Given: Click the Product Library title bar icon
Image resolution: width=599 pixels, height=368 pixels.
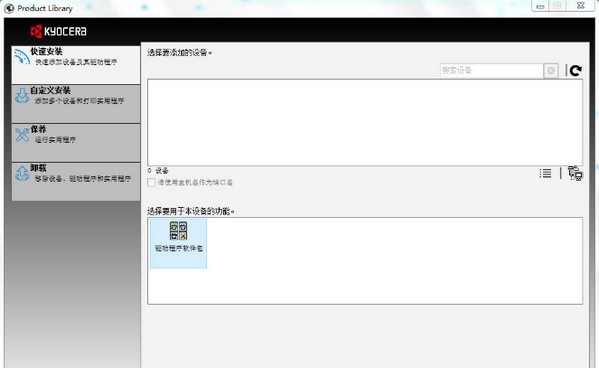Looking at the screenshot, I should click(x=9, y=8).
